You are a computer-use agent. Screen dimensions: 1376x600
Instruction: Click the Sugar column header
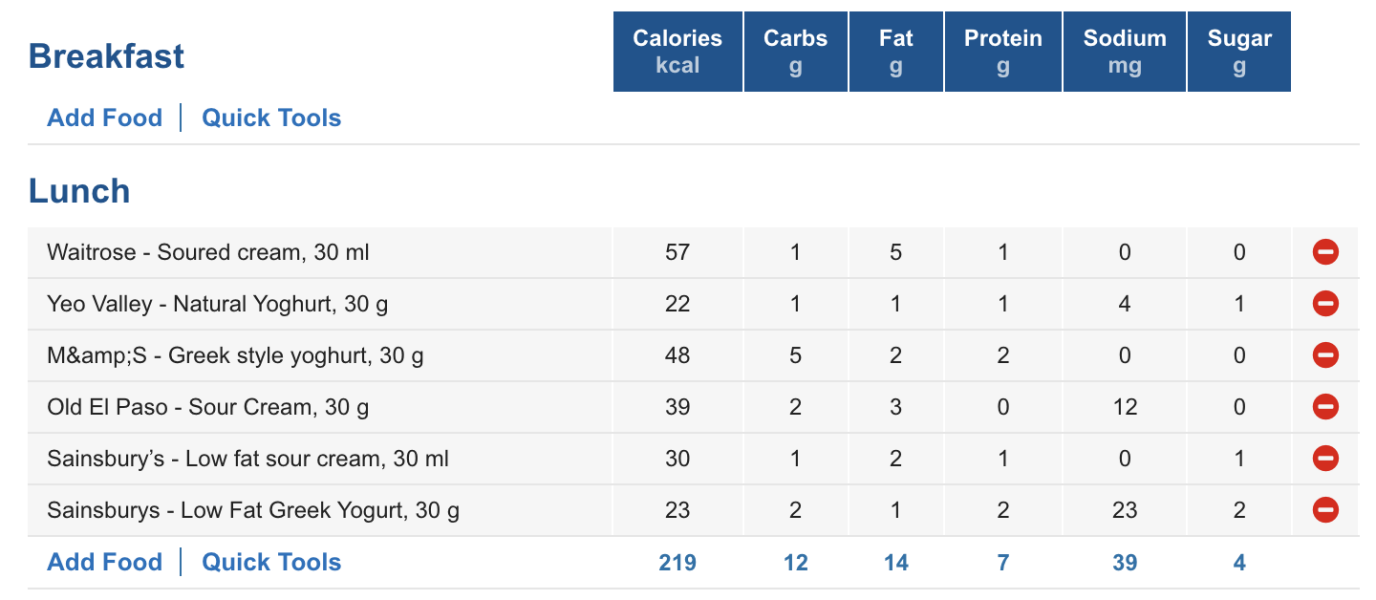click(1239, 50)
